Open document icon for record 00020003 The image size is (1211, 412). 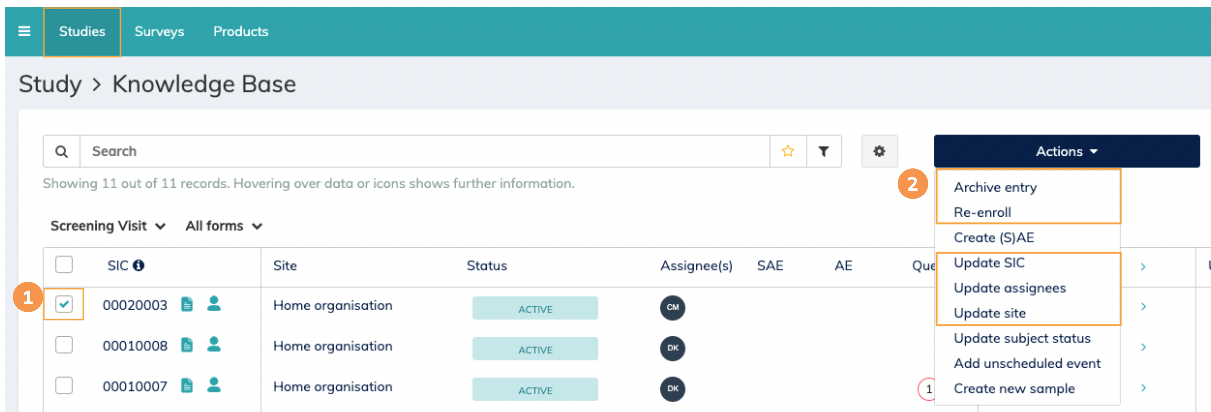pyautogui.click(x=187, y=305)
